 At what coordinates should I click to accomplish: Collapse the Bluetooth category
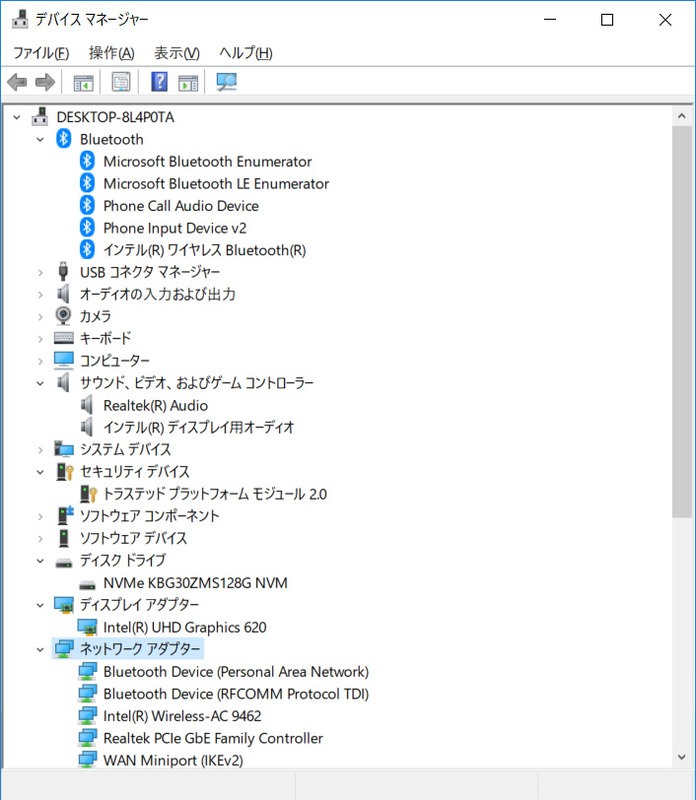click(40, 139)
